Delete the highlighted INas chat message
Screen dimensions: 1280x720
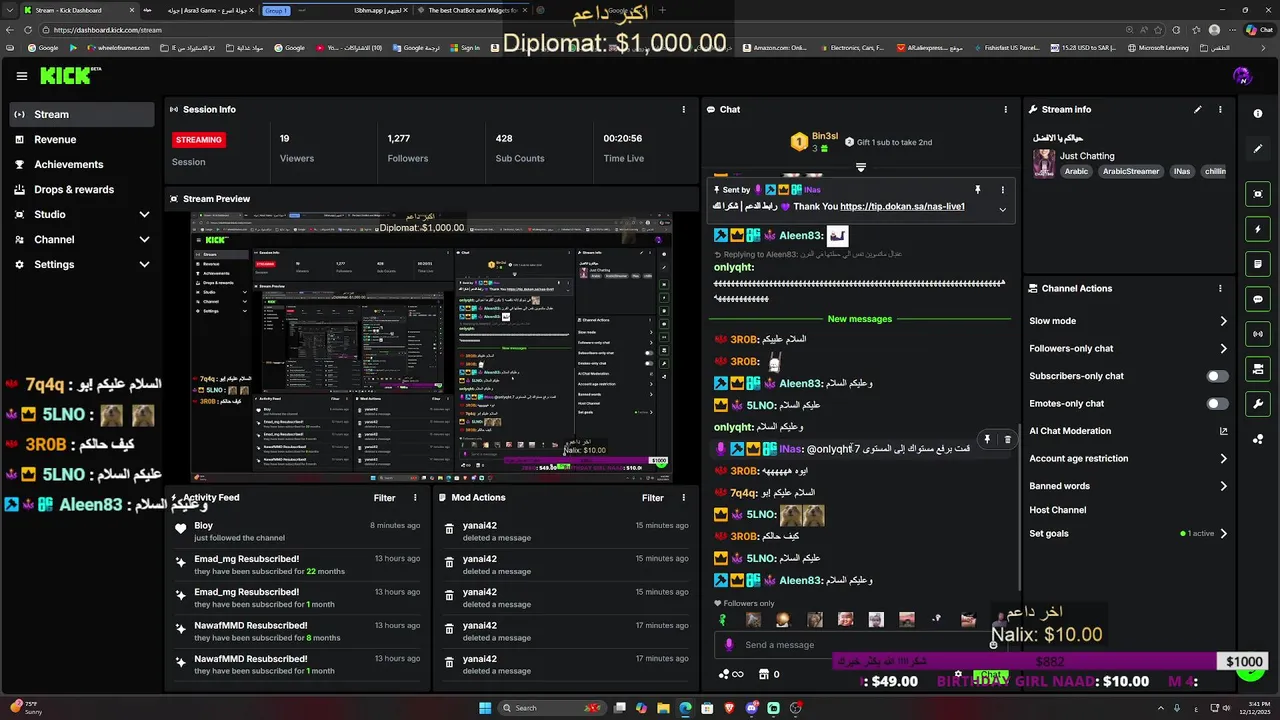[1007, 439]
